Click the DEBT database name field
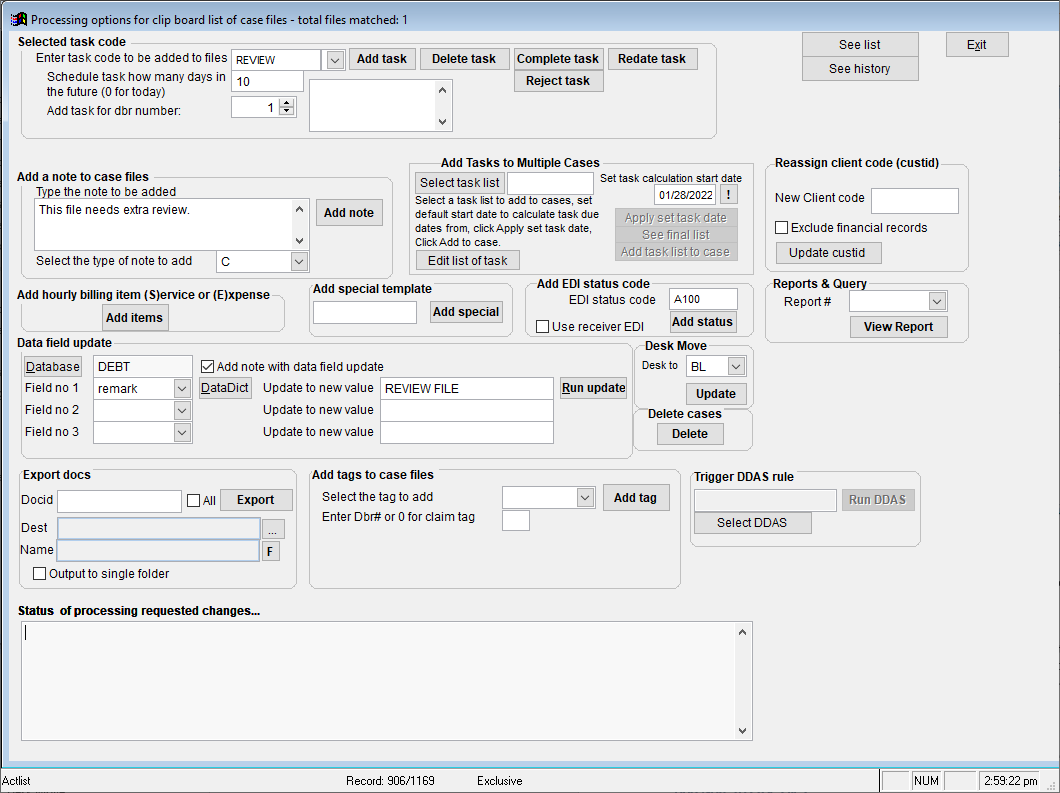The width and height of the screenshot is (1060, 793). [x=143, y=366]
